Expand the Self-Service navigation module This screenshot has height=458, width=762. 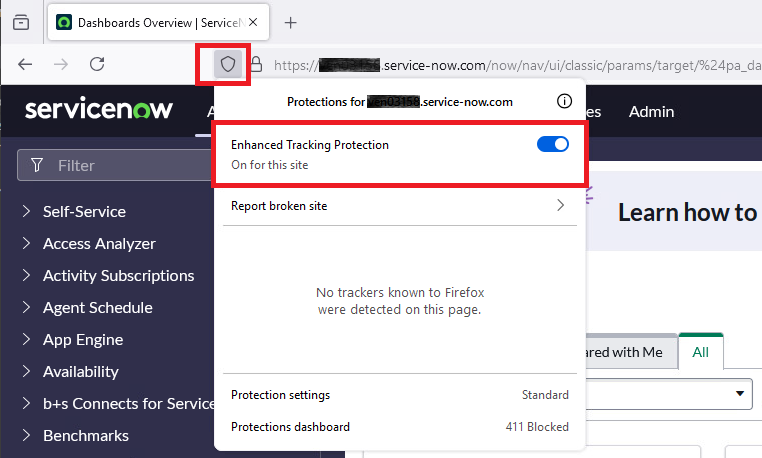click(x=84, y=212)
